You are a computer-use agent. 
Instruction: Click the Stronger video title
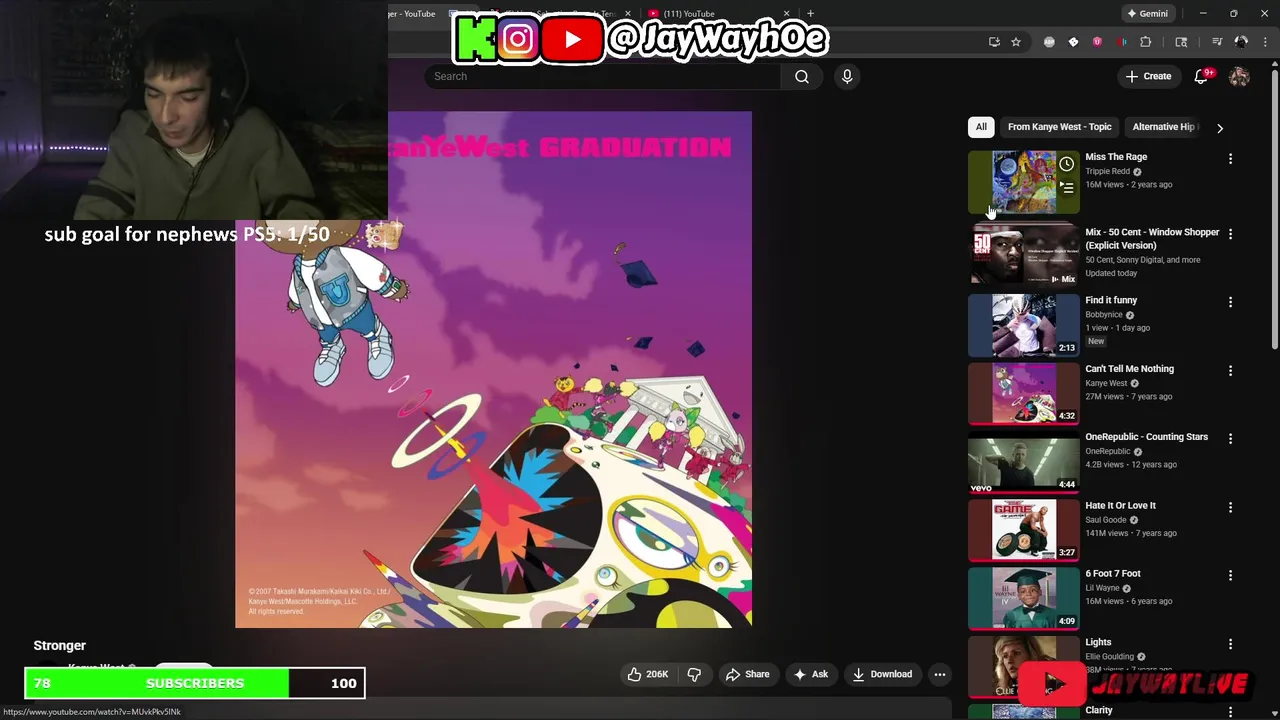[x=60, y=646]
